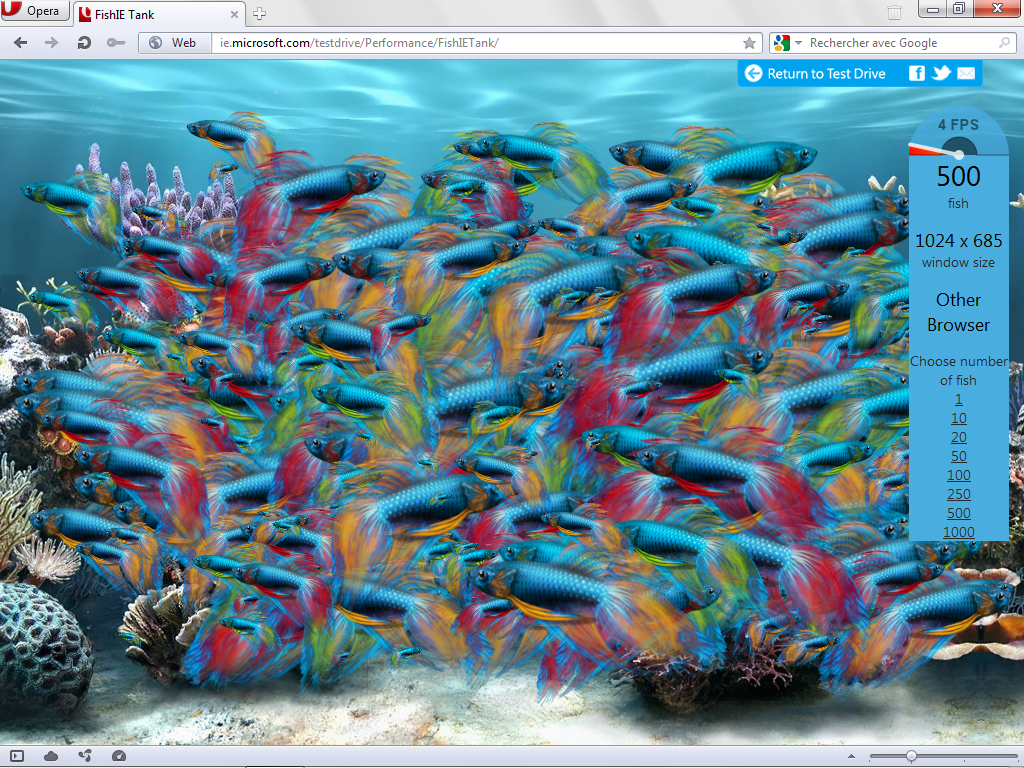
Task: Expand the Google search engine dropdown arrow
Action: tap(798, 43)
